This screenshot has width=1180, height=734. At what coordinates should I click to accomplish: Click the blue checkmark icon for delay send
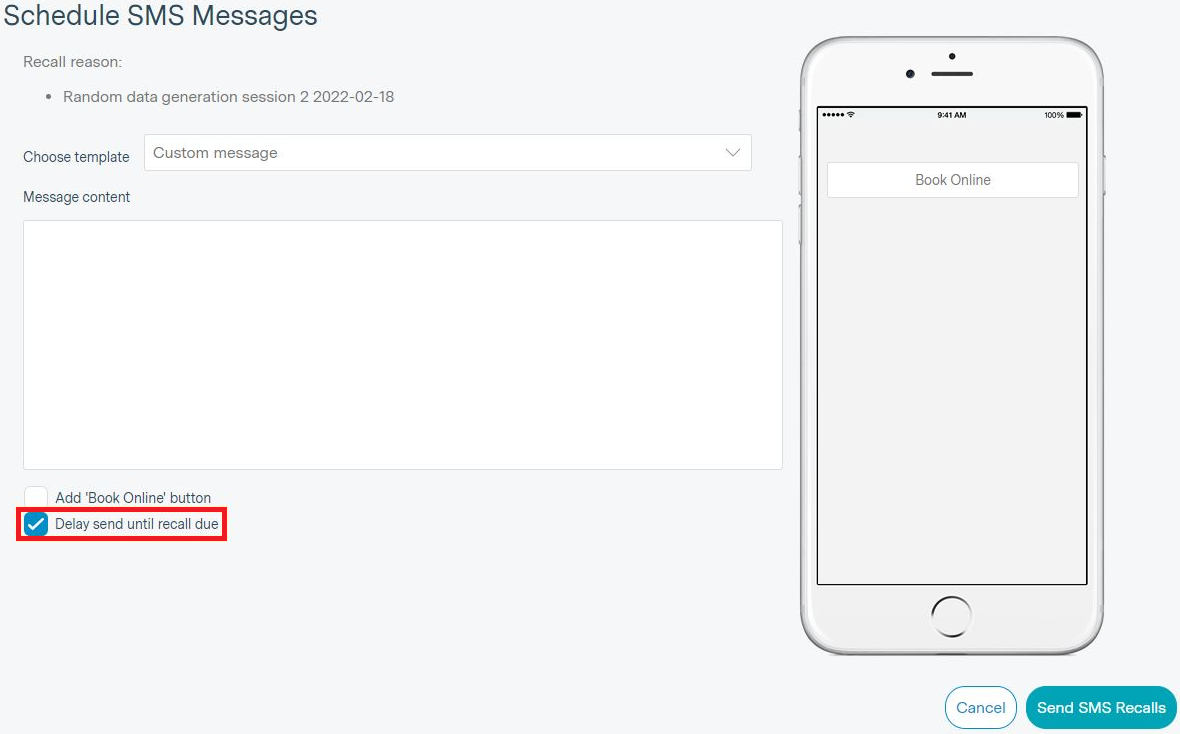coord(35,524)
